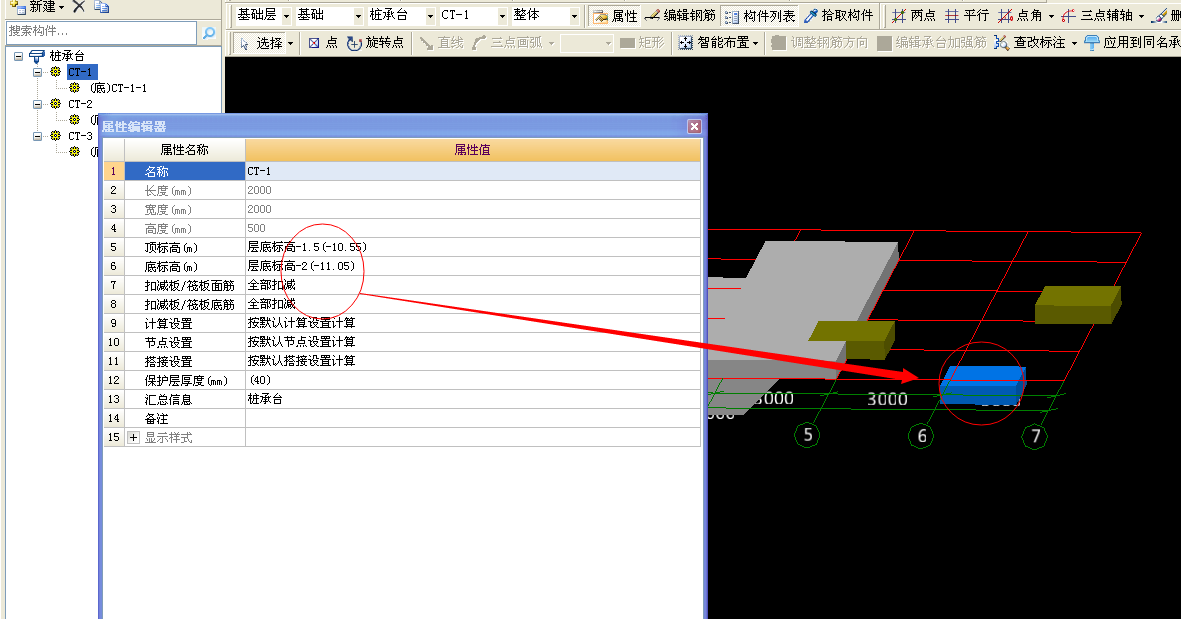The width and height of the screenshot is (1181, 619).
Task: Close the 属性编辑器 dialog
Action: point(694,127)
